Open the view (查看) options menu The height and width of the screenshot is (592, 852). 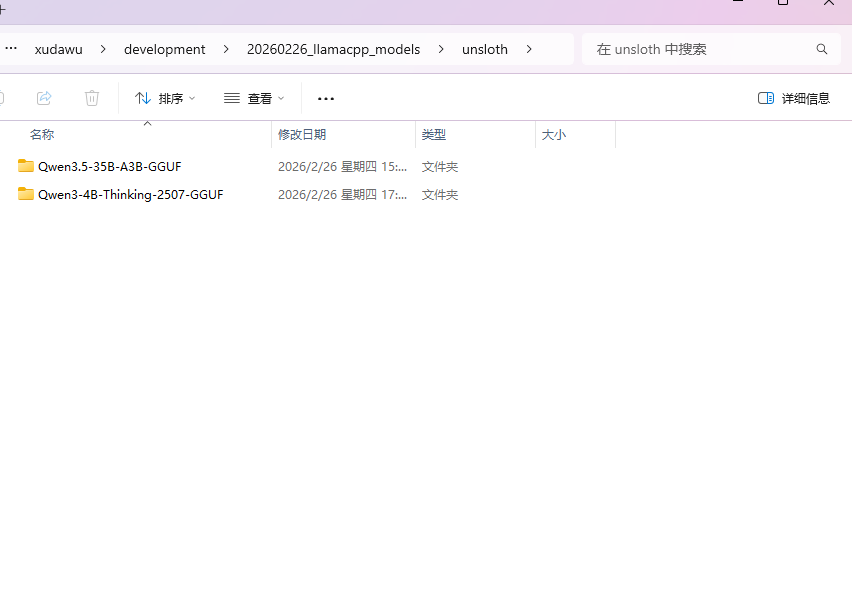click(x=254, y=98)
